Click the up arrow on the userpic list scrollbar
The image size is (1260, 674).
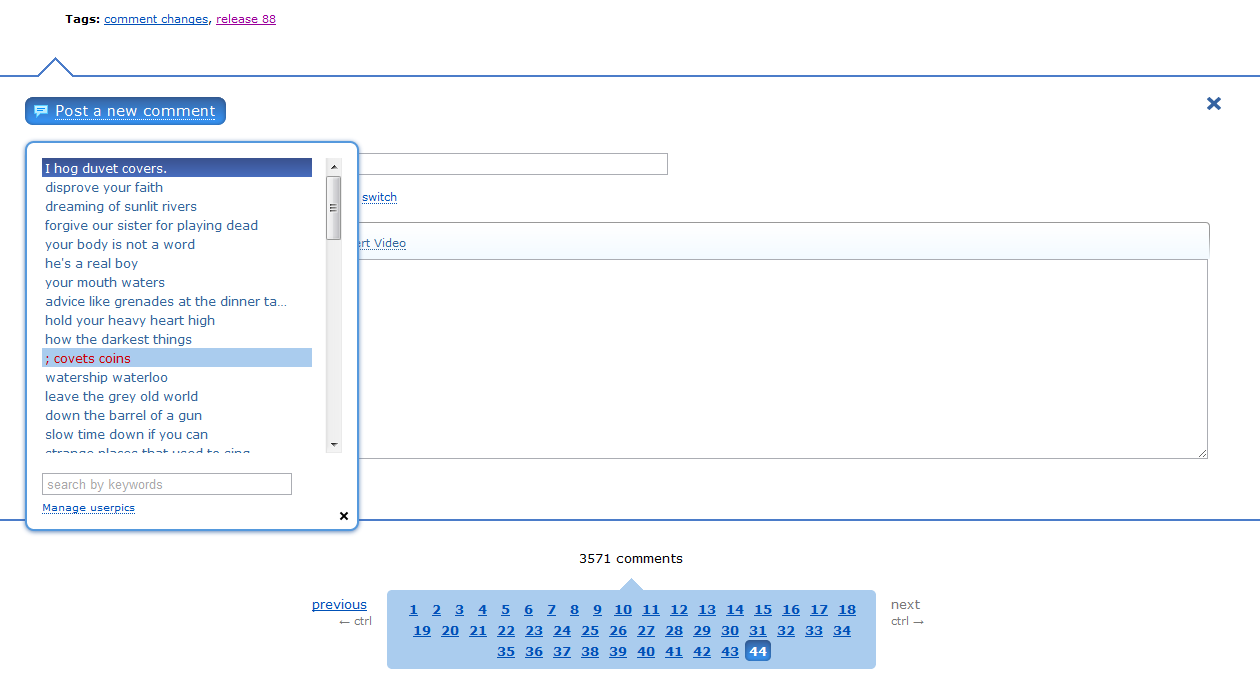point(333,166)
